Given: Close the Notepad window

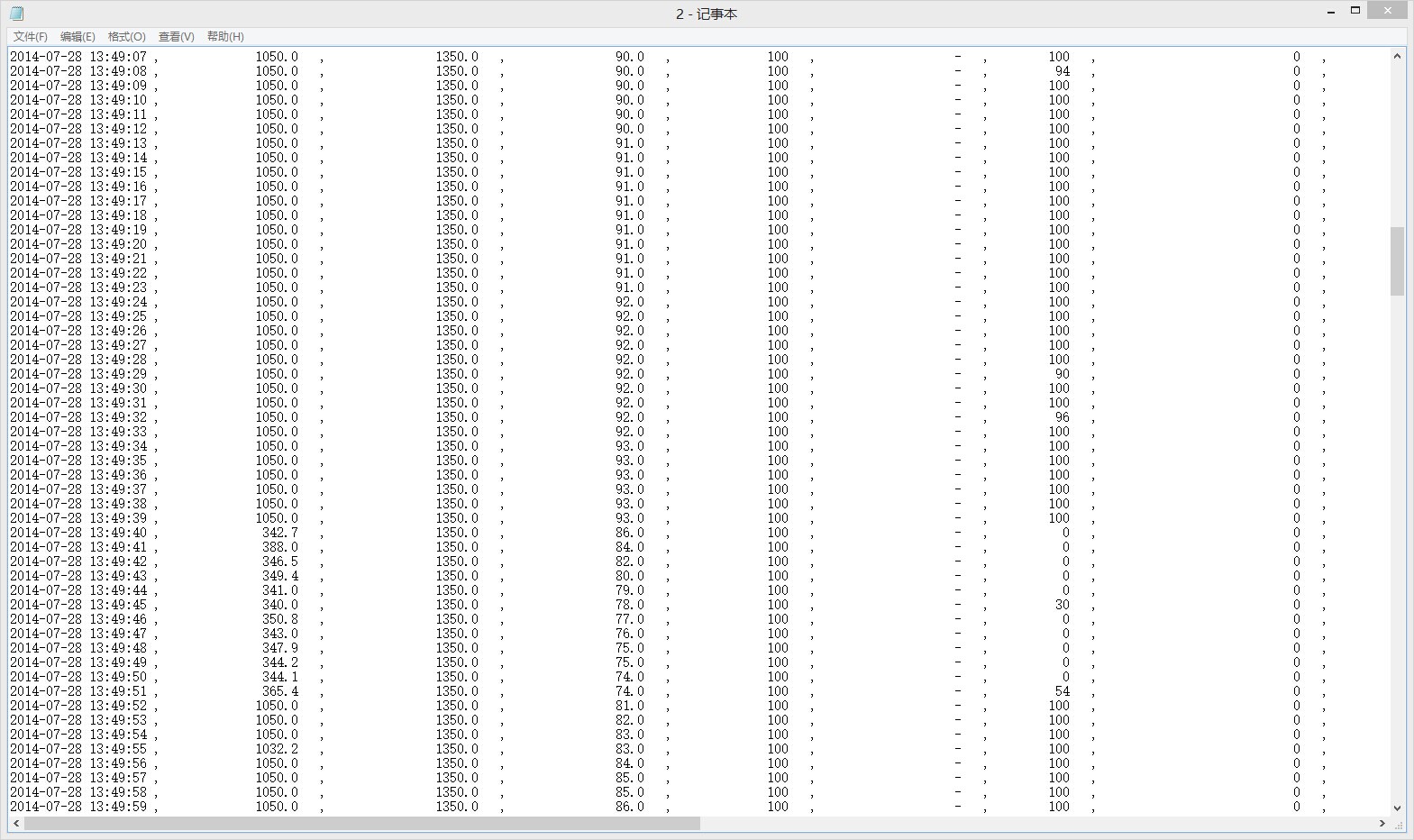Looking at the screenshot, I should point(1387,11).
